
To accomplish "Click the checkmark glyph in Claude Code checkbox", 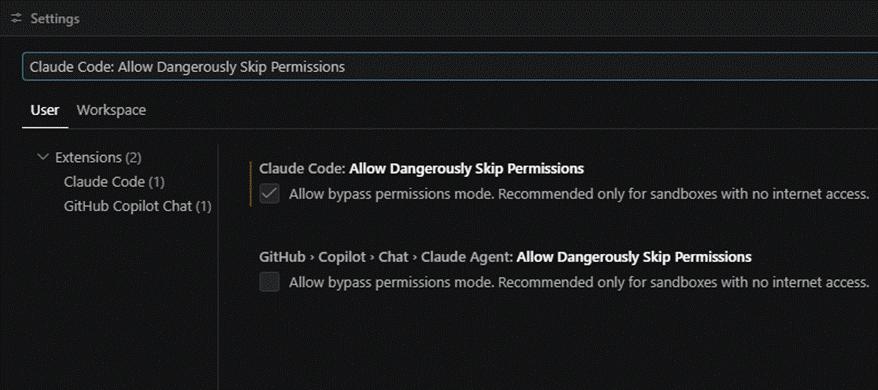I will [269, 194].
